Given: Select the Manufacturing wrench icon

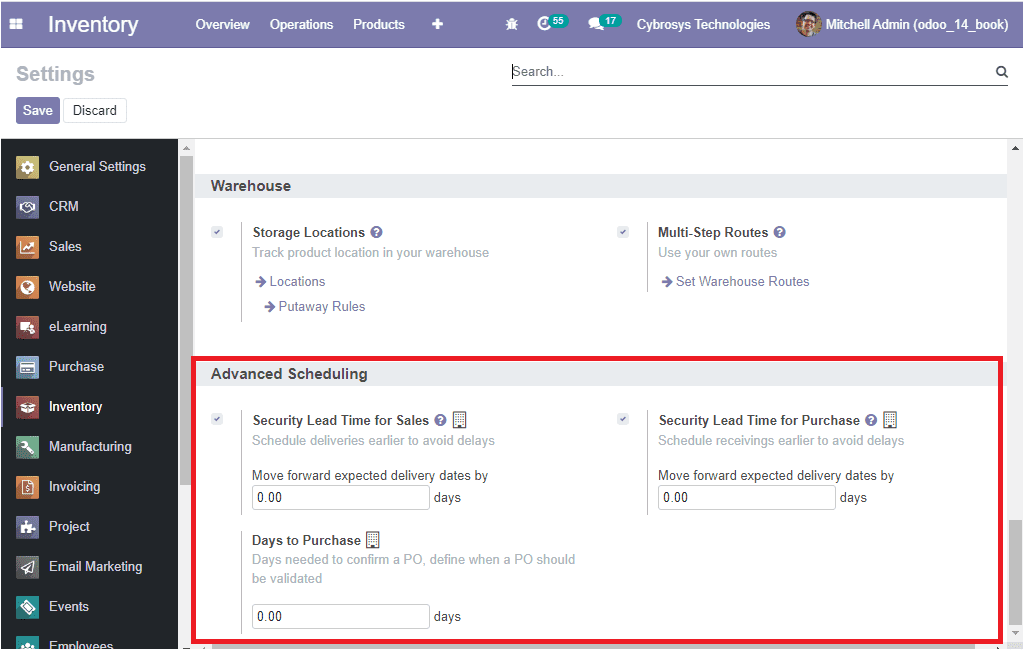Looking at the screenshot, I should coord(27,447).
